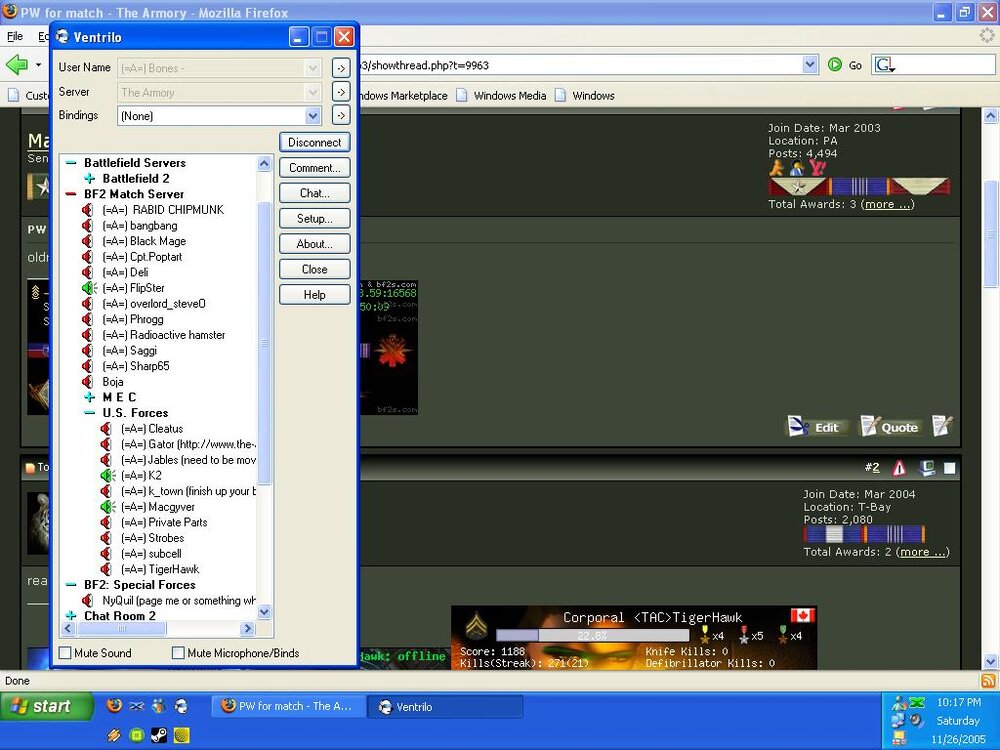Enable the Mute Sound checkbox

pyautogui.click(x=66, y=653)
